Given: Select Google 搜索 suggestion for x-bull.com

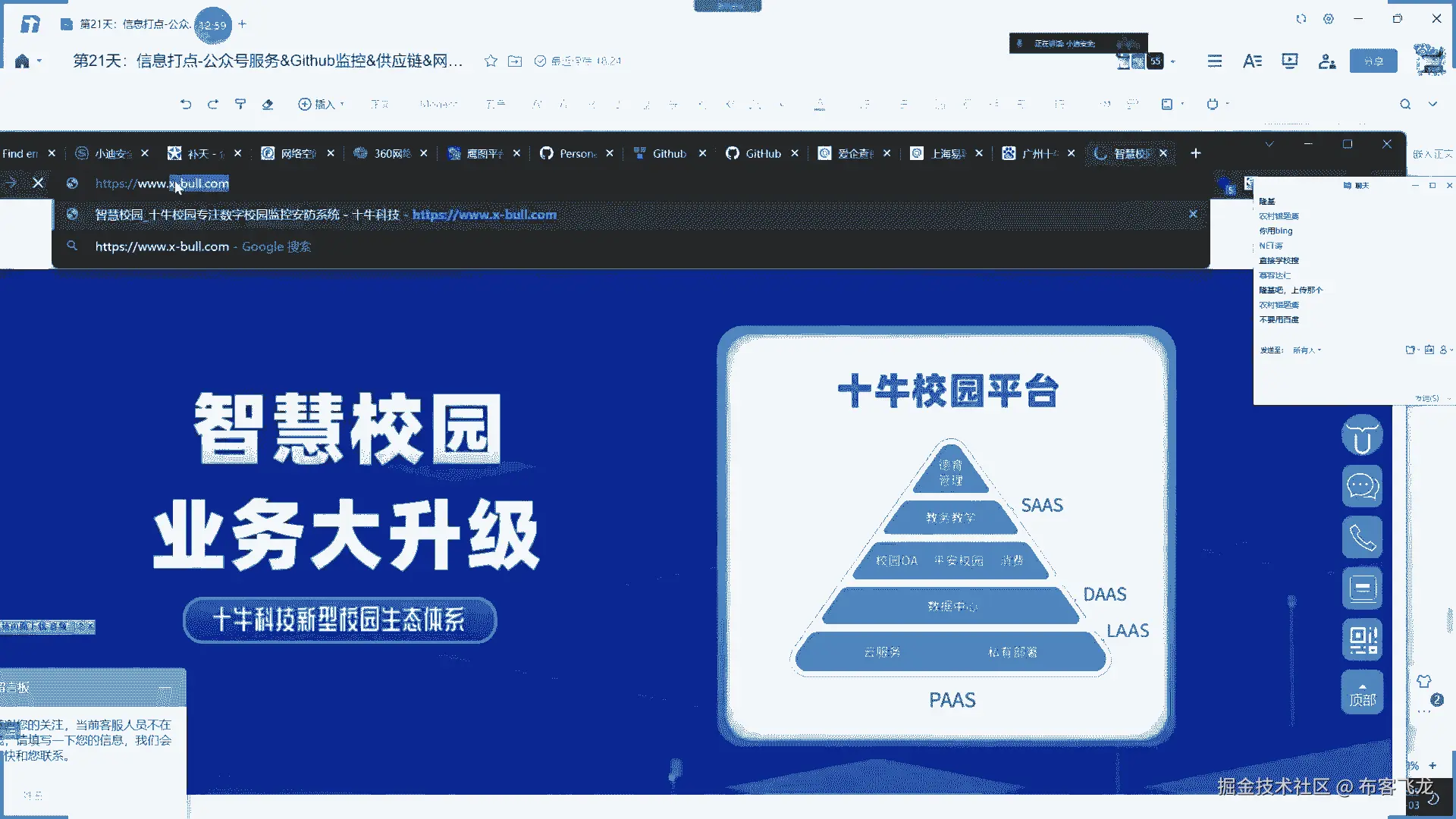Looking at the screenshot, I should coord(203,246).
